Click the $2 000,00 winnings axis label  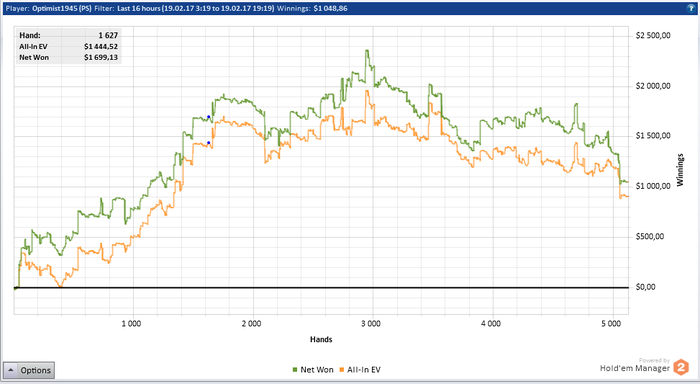click(653, 86)
